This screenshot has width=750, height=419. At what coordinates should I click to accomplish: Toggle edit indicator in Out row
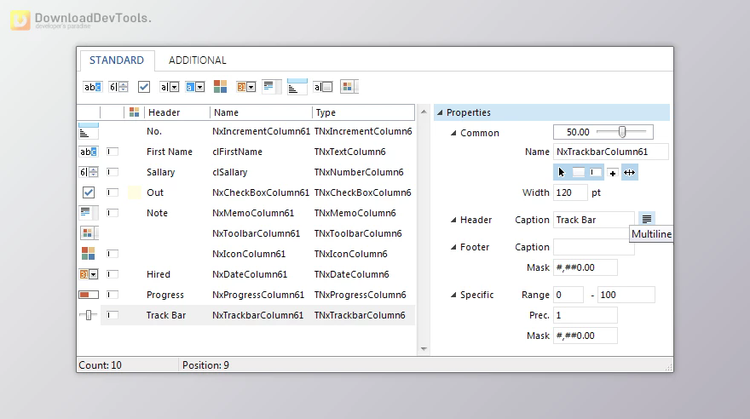(112, 192)
